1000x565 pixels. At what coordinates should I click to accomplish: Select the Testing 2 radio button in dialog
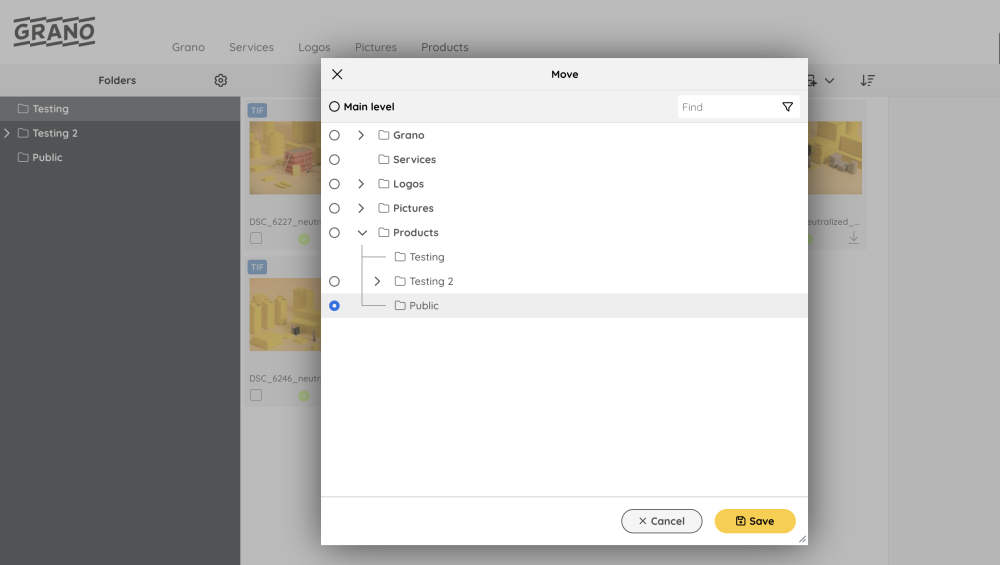[x=334, y=281]
